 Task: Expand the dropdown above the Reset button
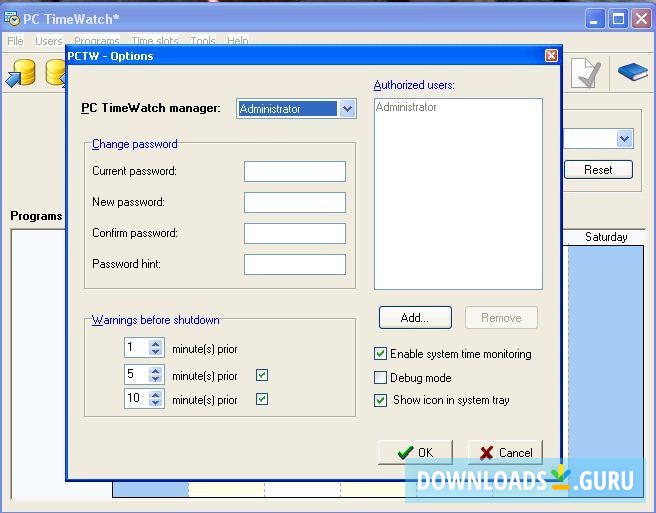624,139
